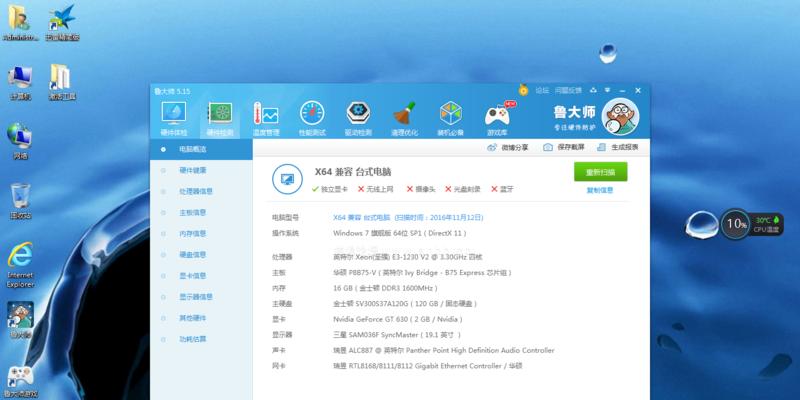Select 处理器信息 in the sidebar
Screen dimensions: 800x400
[201, 191]
